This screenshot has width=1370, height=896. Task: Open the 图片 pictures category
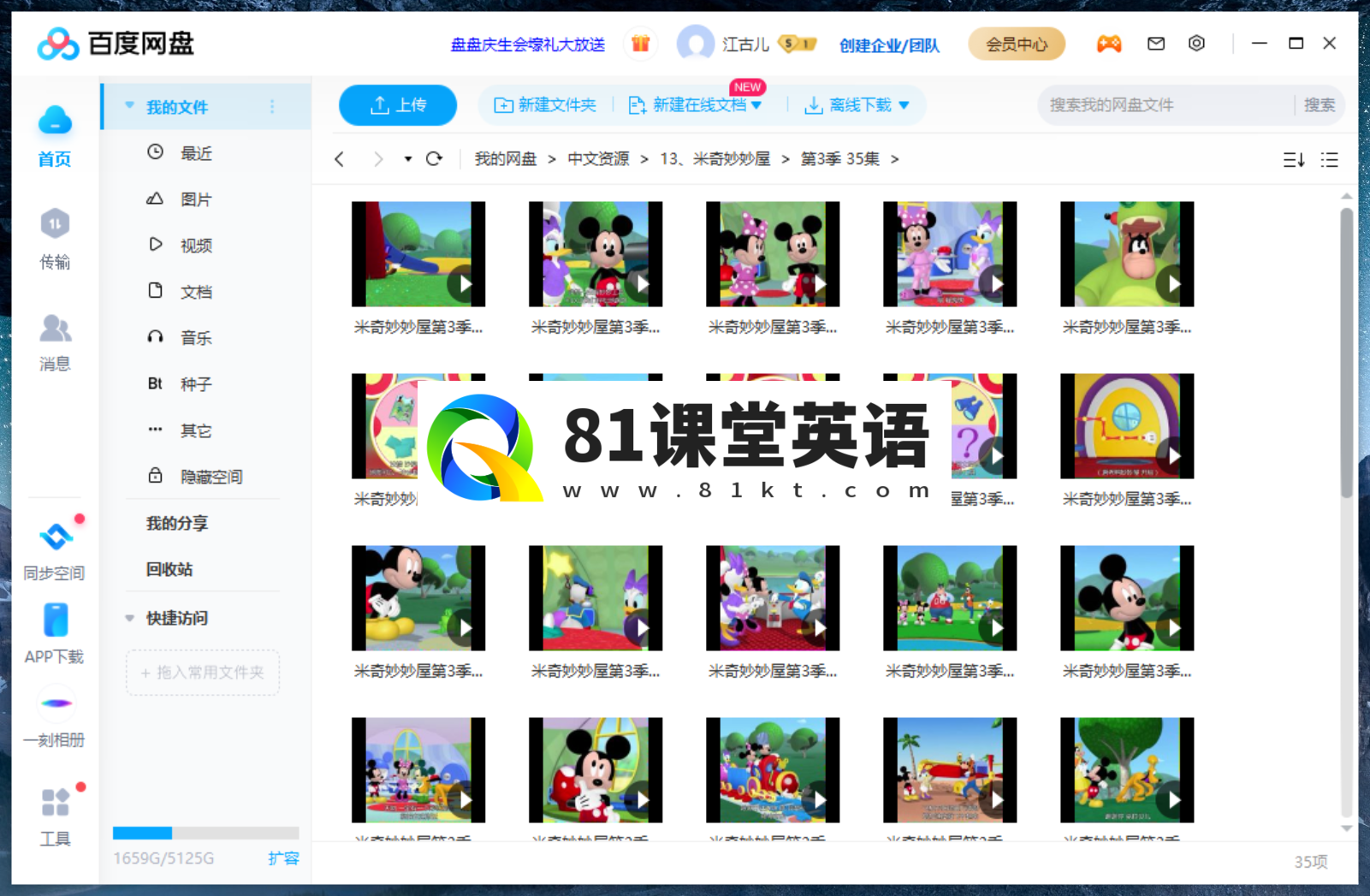[x=196, y=199]
